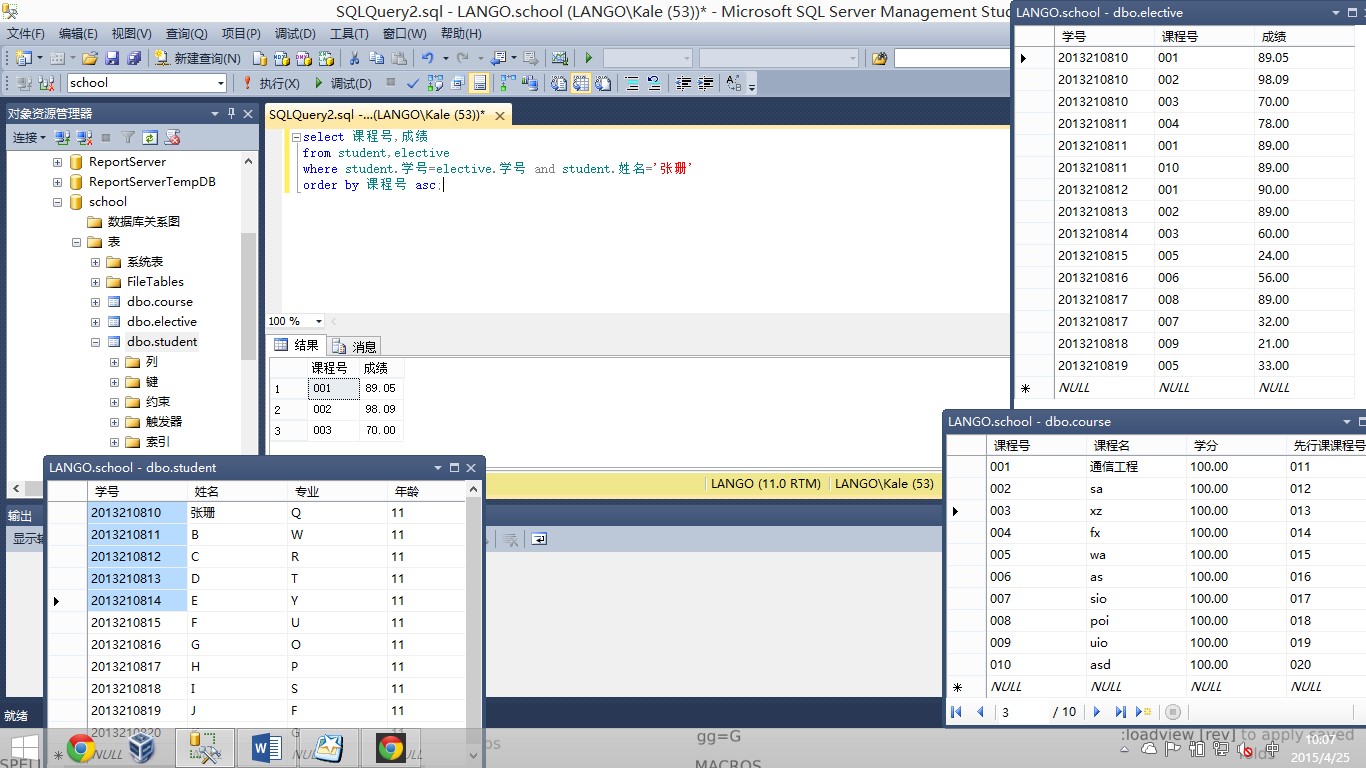1366x768 pixels.
Task: Click the uncomment selected lines icon
Action: click(x=654, y=83)
